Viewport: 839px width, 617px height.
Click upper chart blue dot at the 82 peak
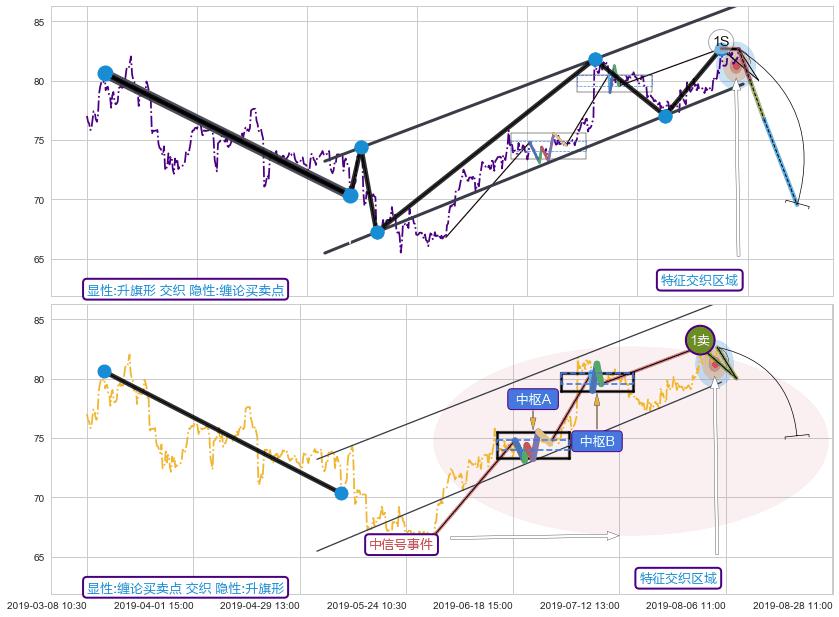[595, 60]
